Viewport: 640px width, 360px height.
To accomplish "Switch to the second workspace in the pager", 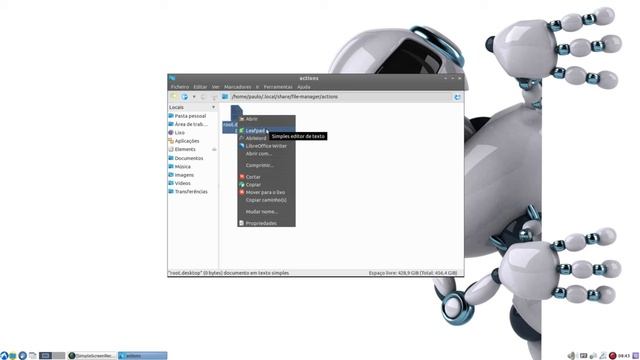I will [x=59, y=356].
